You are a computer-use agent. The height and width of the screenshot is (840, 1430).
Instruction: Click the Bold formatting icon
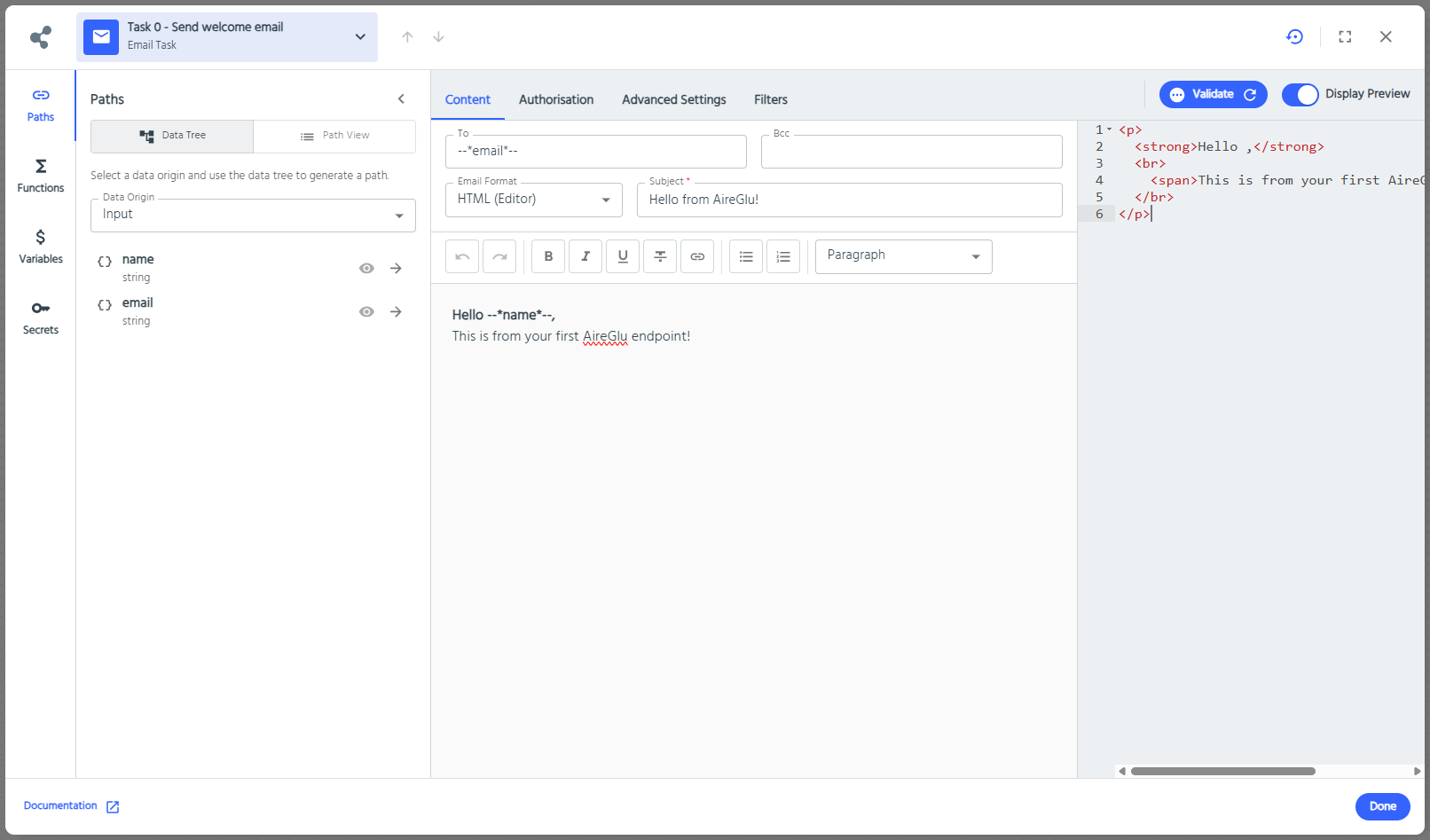coord(548,256)
